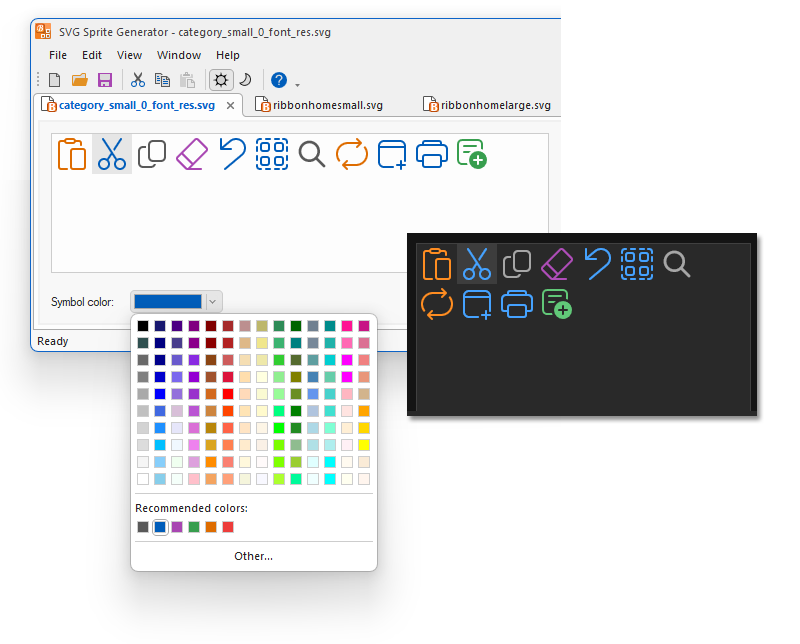Click the blue Undo arrow sprite icon
The image size is (800, 644).
click(232, 154)
